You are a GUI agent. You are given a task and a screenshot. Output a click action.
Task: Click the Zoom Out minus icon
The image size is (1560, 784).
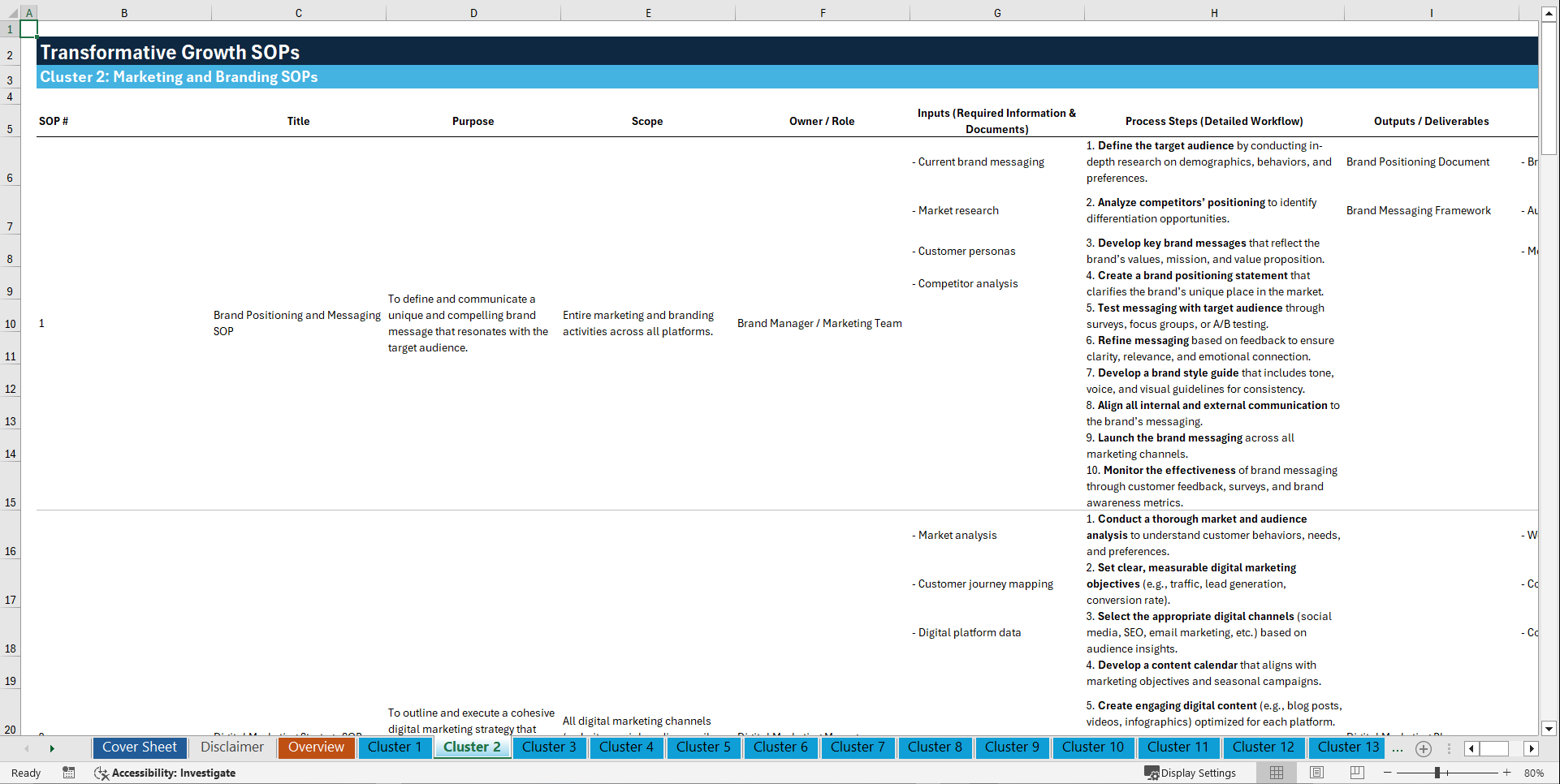tap(1388, 773)
